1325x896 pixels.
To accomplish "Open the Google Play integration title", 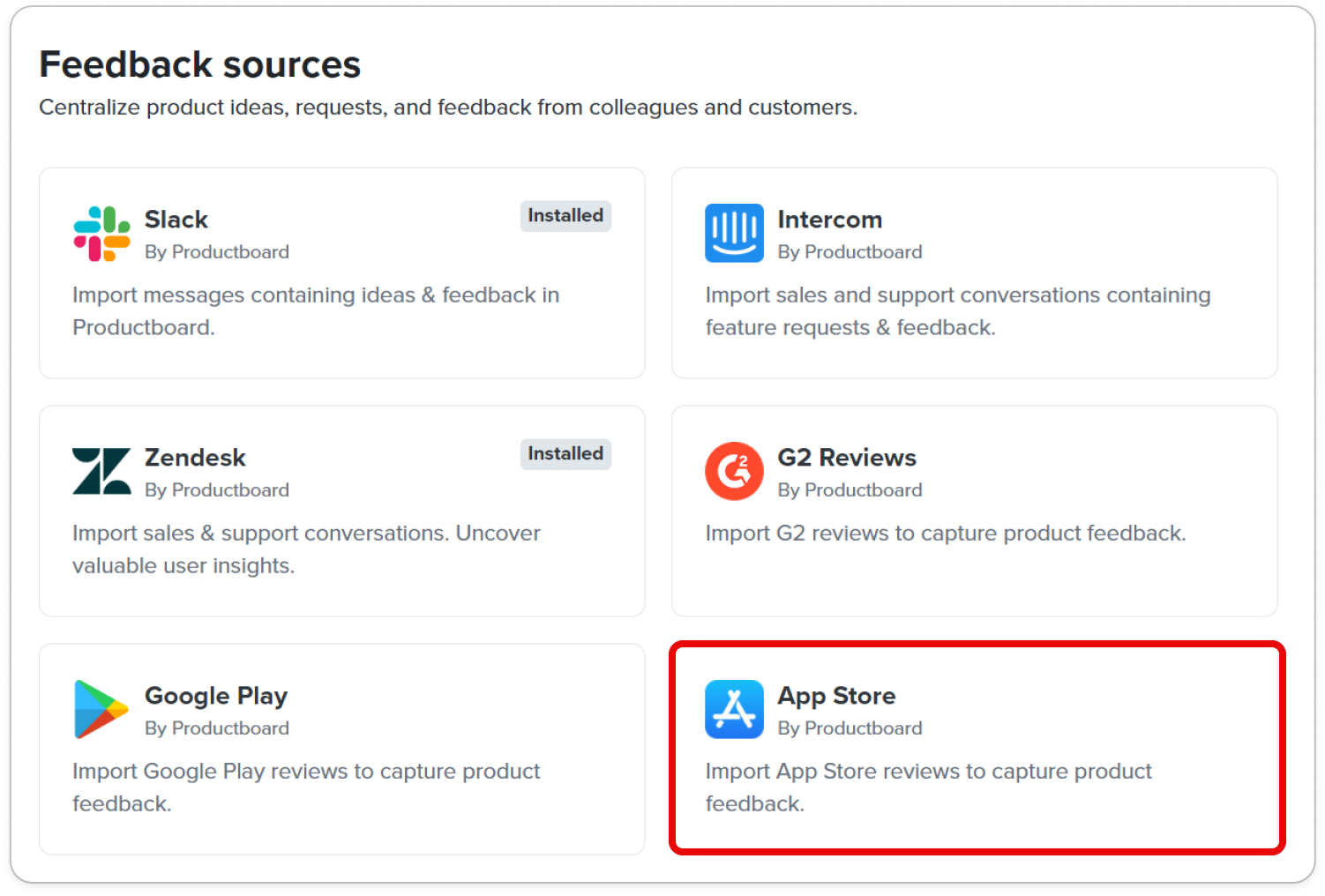I will pos(216,697).
